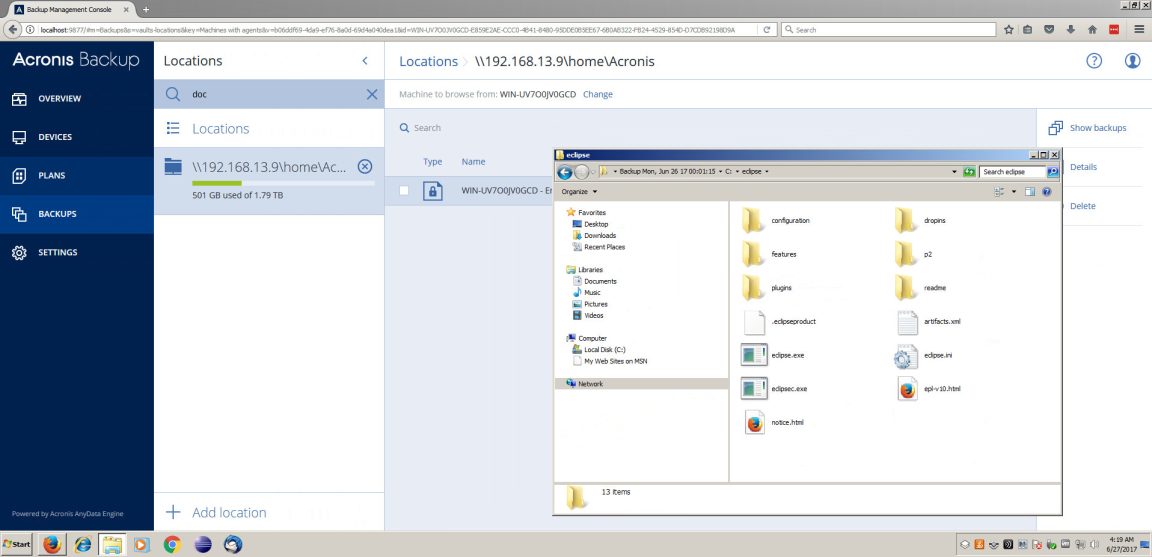
Task: Select the eclipse.exe file icon
Action: 754,355
